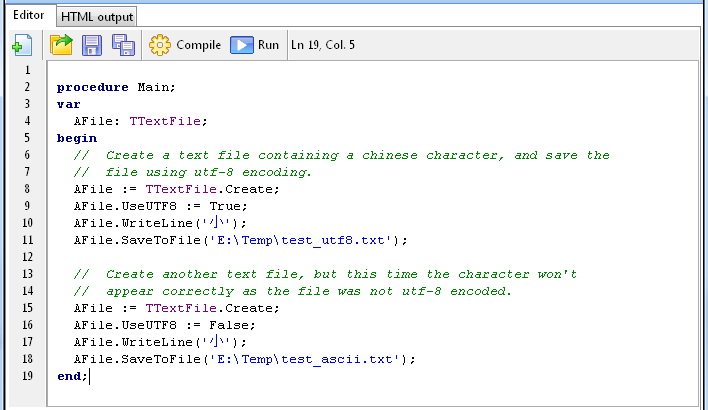The width and height of the screenshot is (708, 410).
Task: Click the Save All double-disk icon
Action: [x=123, y=45]
